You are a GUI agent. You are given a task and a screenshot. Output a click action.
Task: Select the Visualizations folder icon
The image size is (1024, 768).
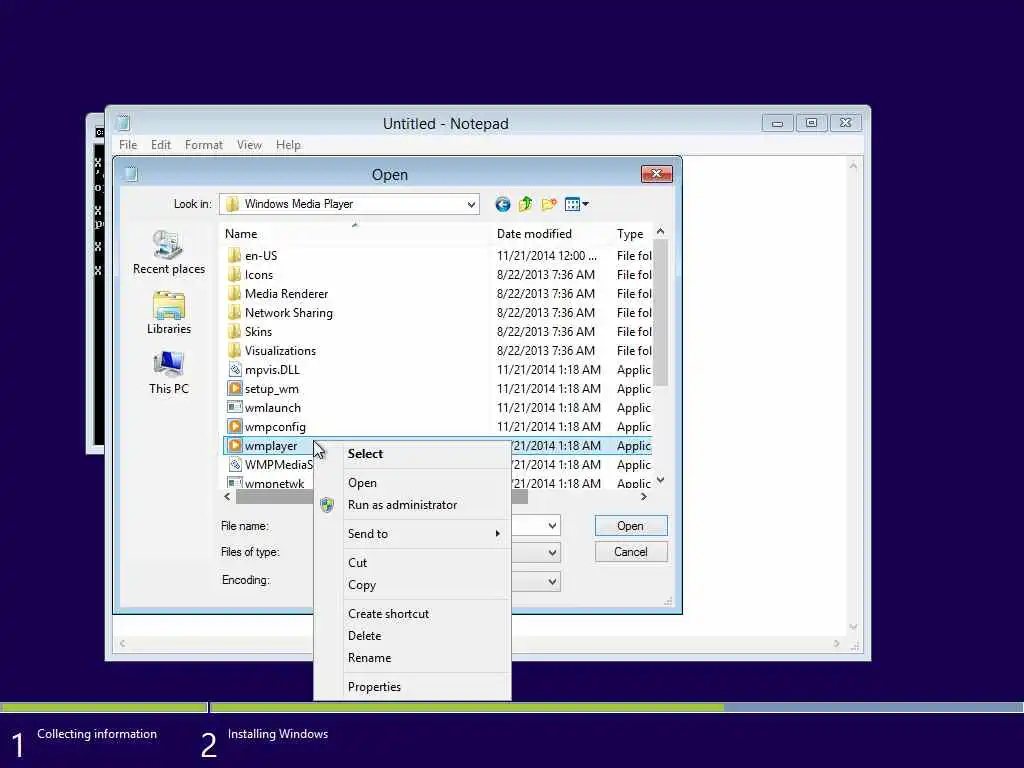[x=235, y=350]
